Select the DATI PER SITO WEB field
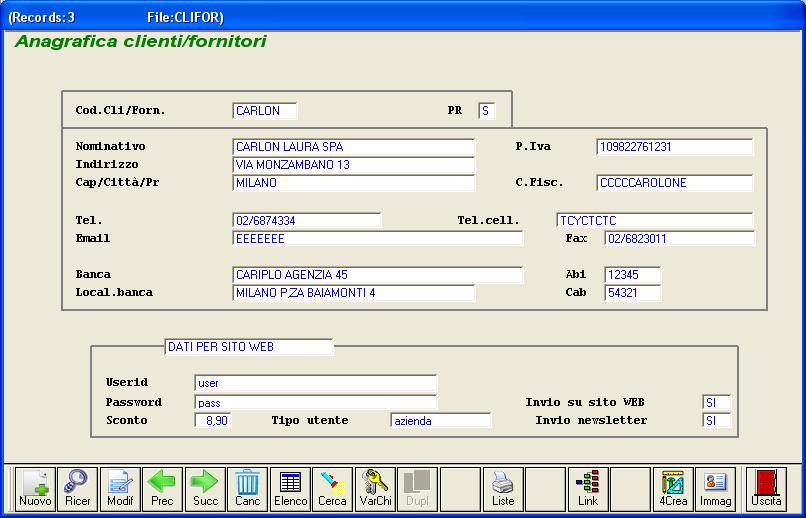 [249, 347]
